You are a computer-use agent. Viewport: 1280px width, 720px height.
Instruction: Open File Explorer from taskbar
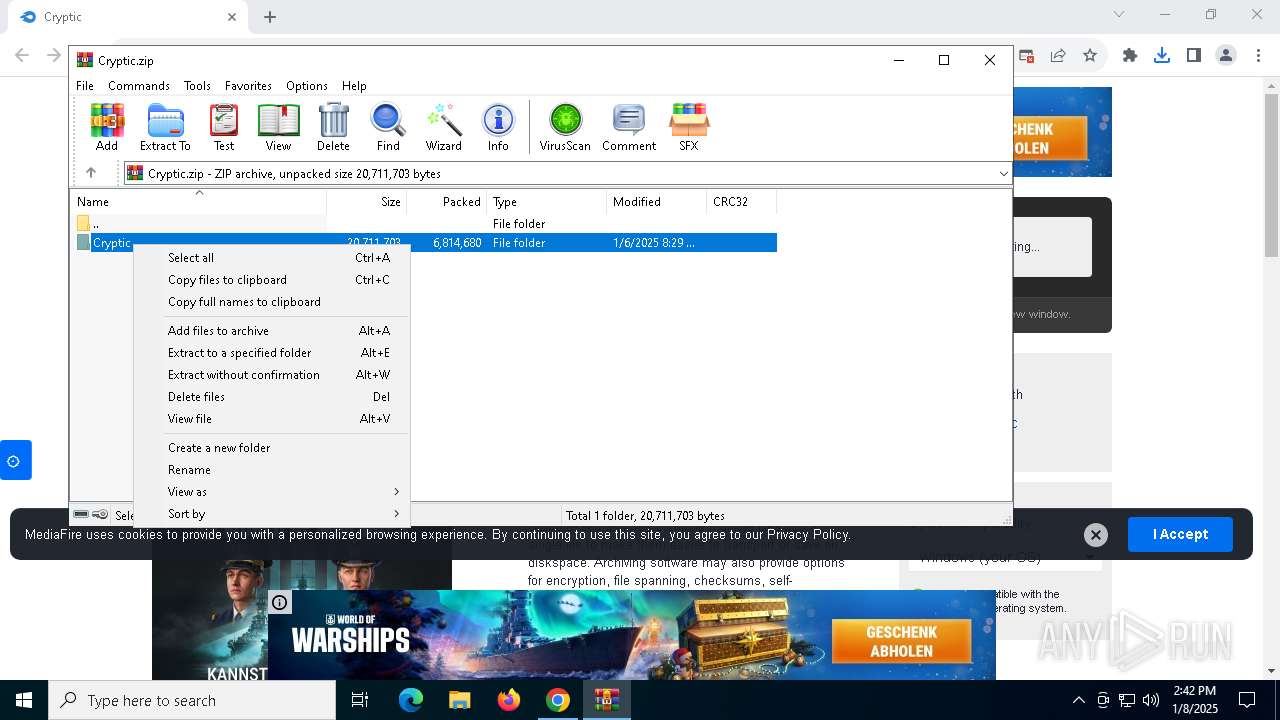459,700
